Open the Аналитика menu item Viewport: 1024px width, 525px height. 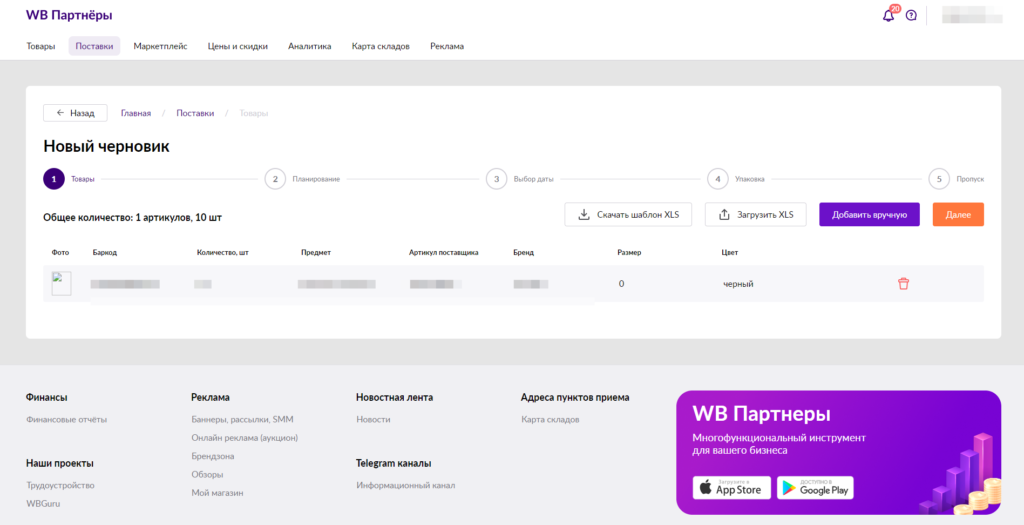[x=310, y=46]
